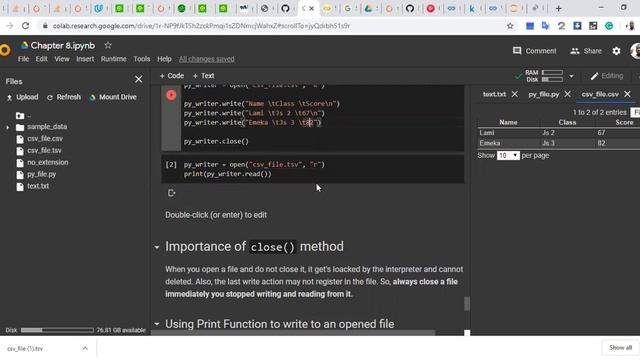Screen dimensions: 640x360
Task: Click the Grammarly extension icon
Action: click(x=609, y=26)
